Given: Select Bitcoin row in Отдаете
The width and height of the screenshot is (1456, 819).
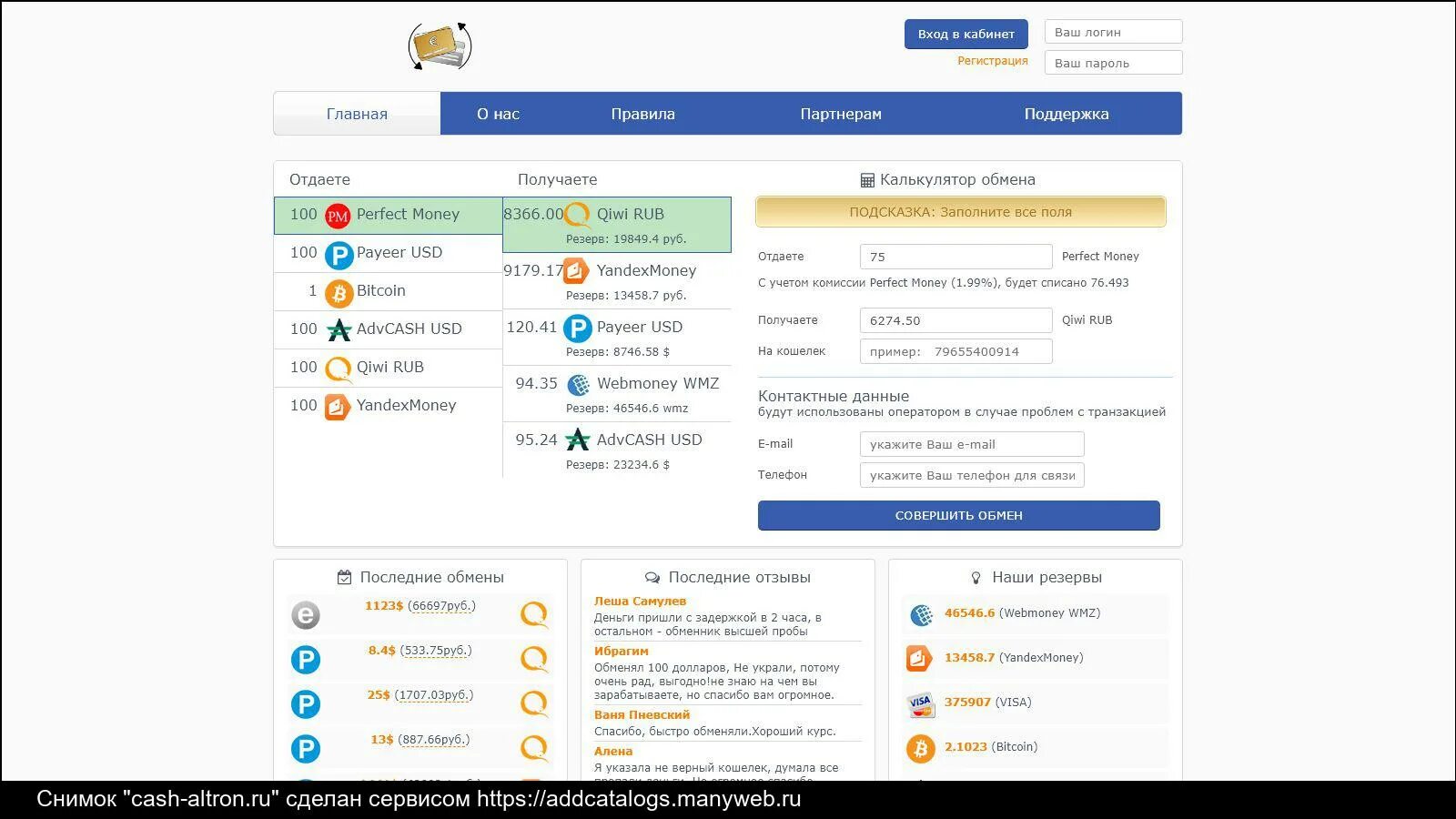Looking at the screenshot, I should [389, 291].
